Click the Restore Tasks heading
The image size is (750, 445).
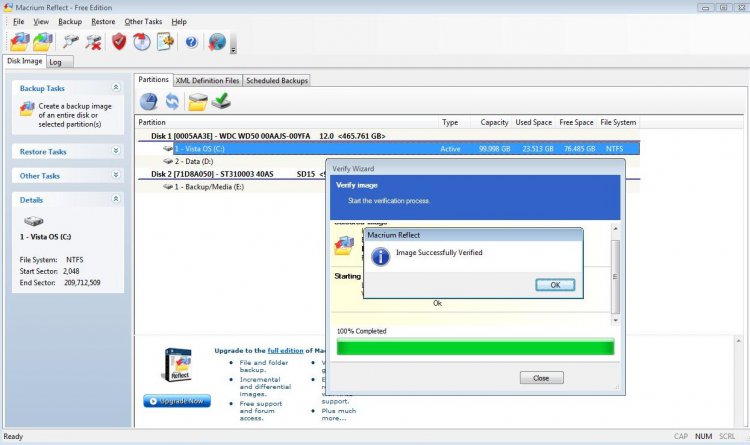pos(43,152)
